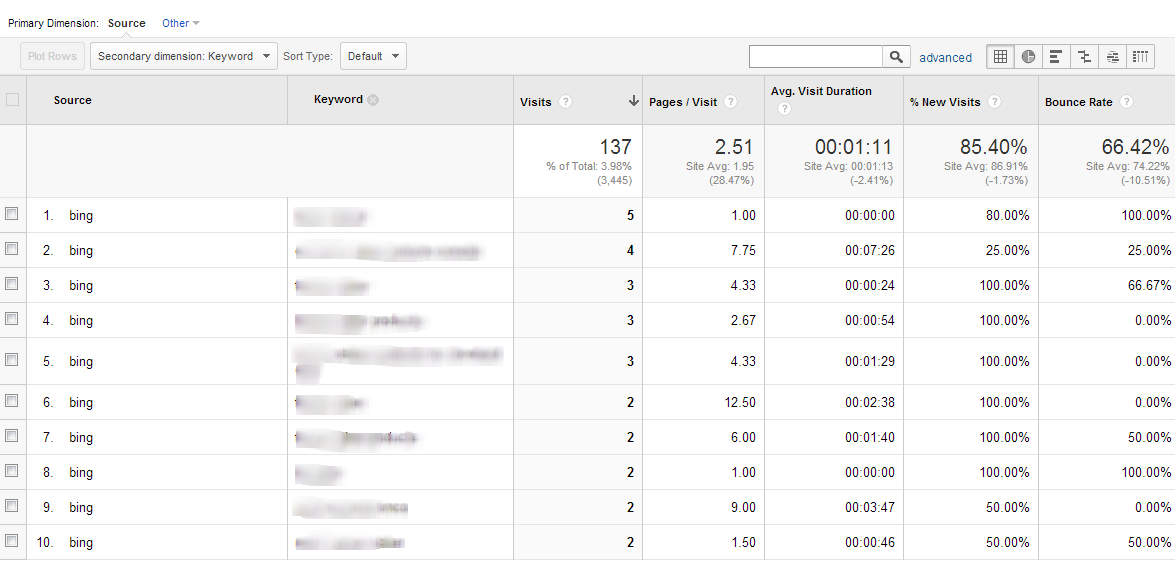
Task: Tick the select-all checkbox in header
Action: coord(12,100)
